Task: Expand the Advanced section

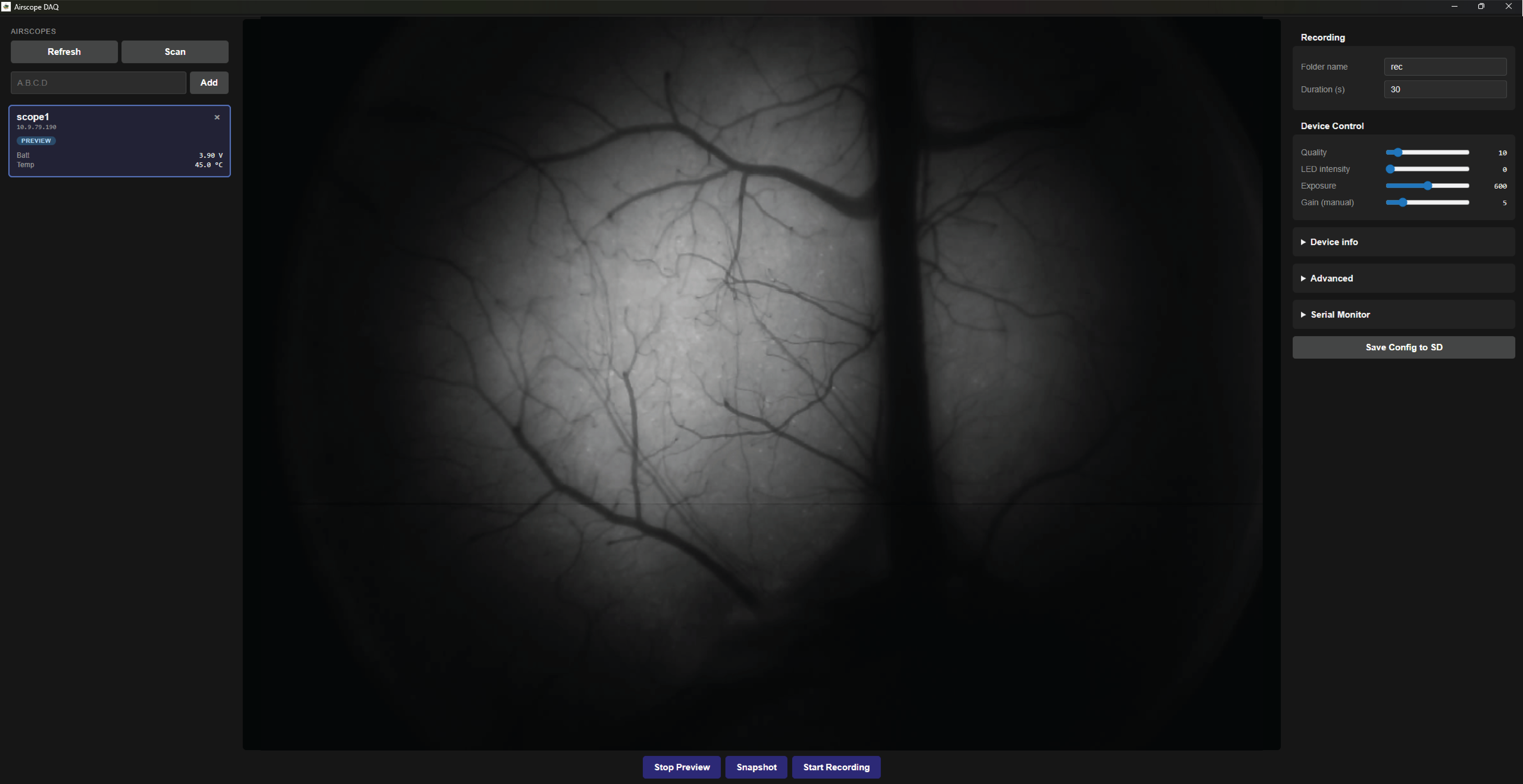Action: [x=1404, y=278]
